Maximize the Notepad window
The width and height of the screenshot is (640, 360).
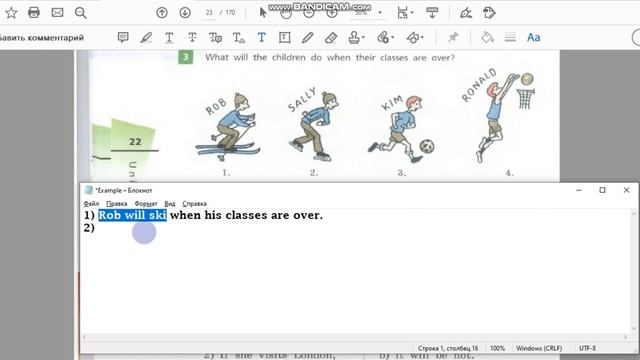click(x=602, y=190)
